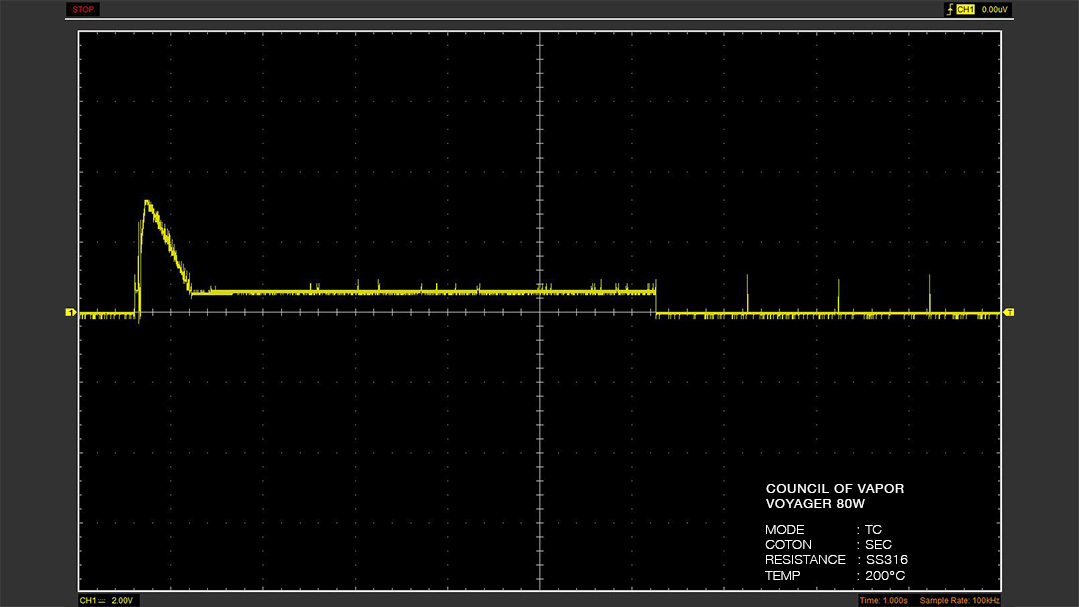Click the trigger level marker on right edge
Viewport: 1079px width, 607px height.
(x=1009, y=312)
